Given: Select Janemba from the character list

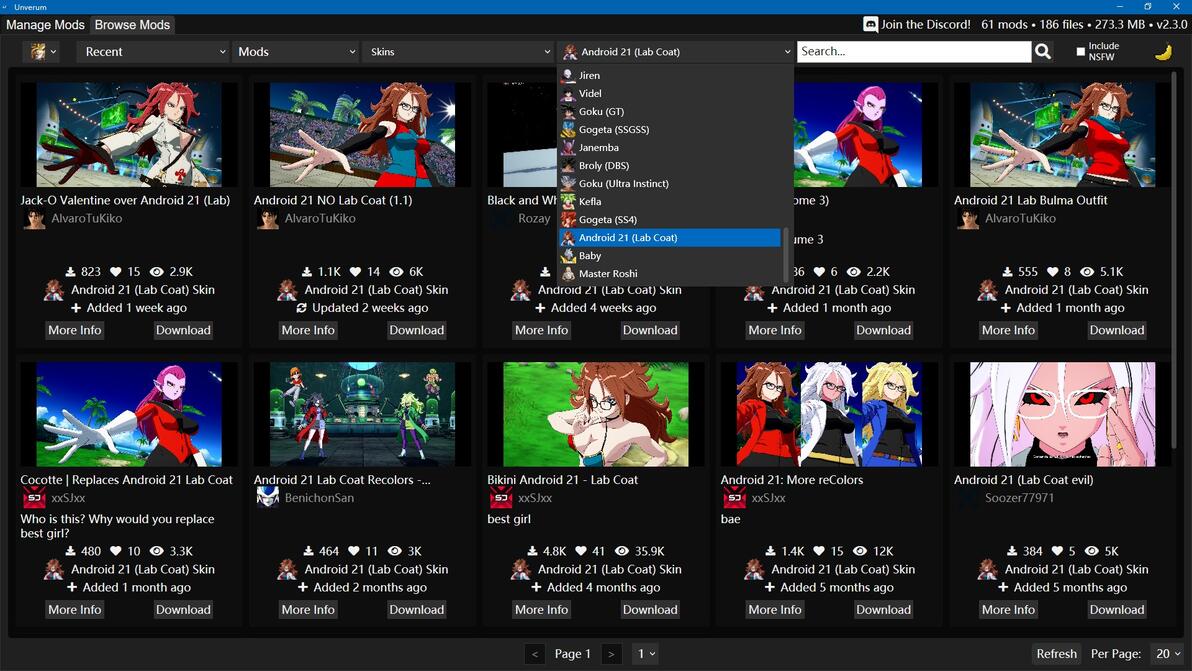Looking at the screenshot, I should 670,147.
